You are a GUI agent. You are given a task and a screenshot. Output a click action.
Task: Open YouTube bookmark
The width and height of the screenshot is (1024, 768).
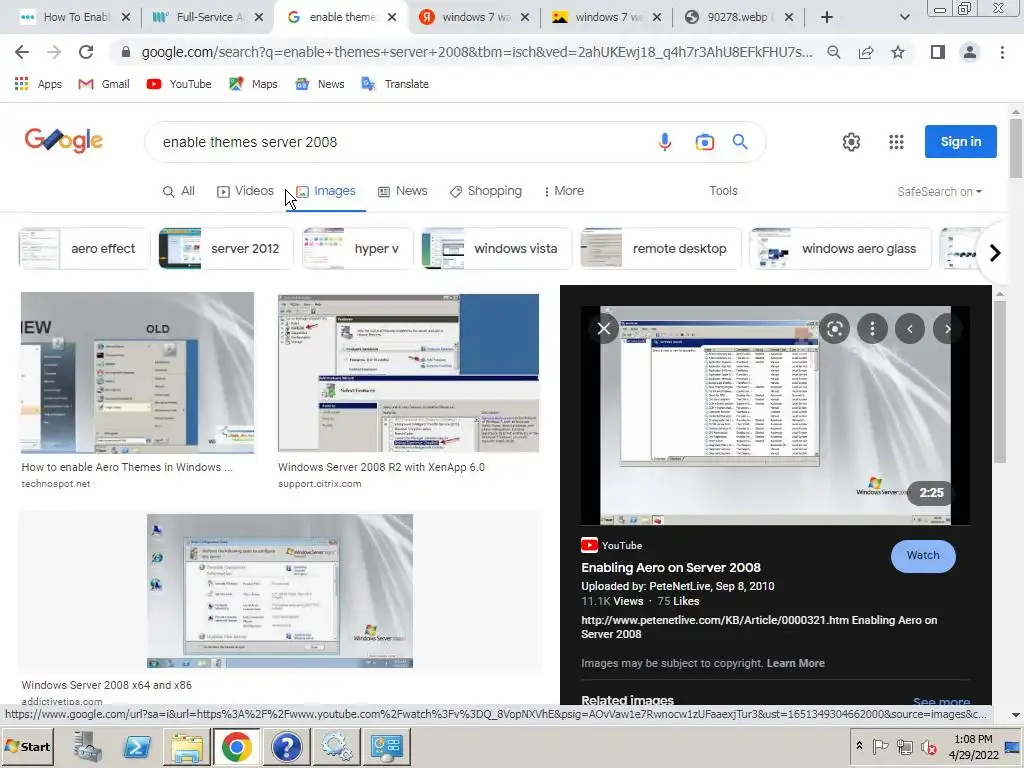[179, 84]
